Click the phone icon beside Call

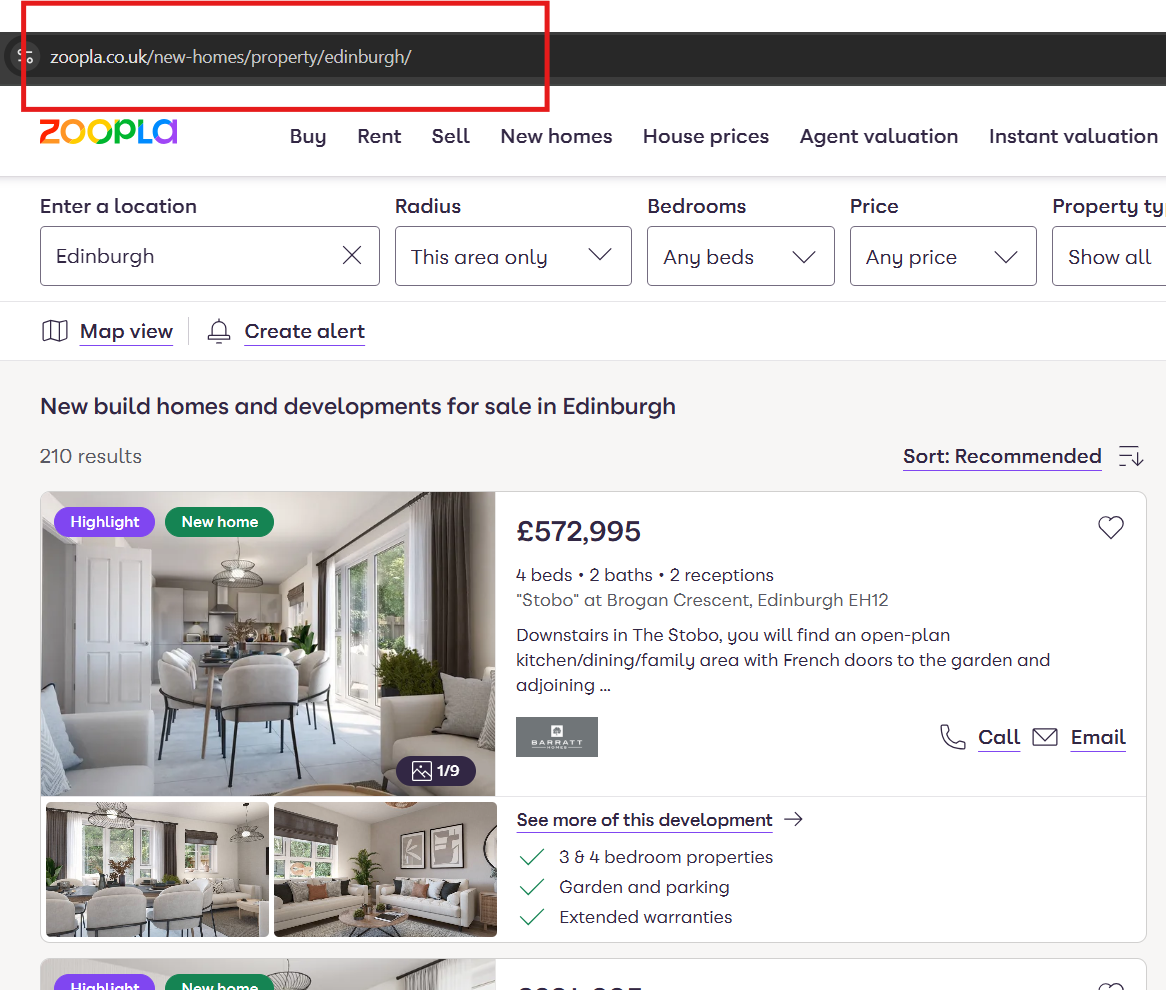coord(953,737)
